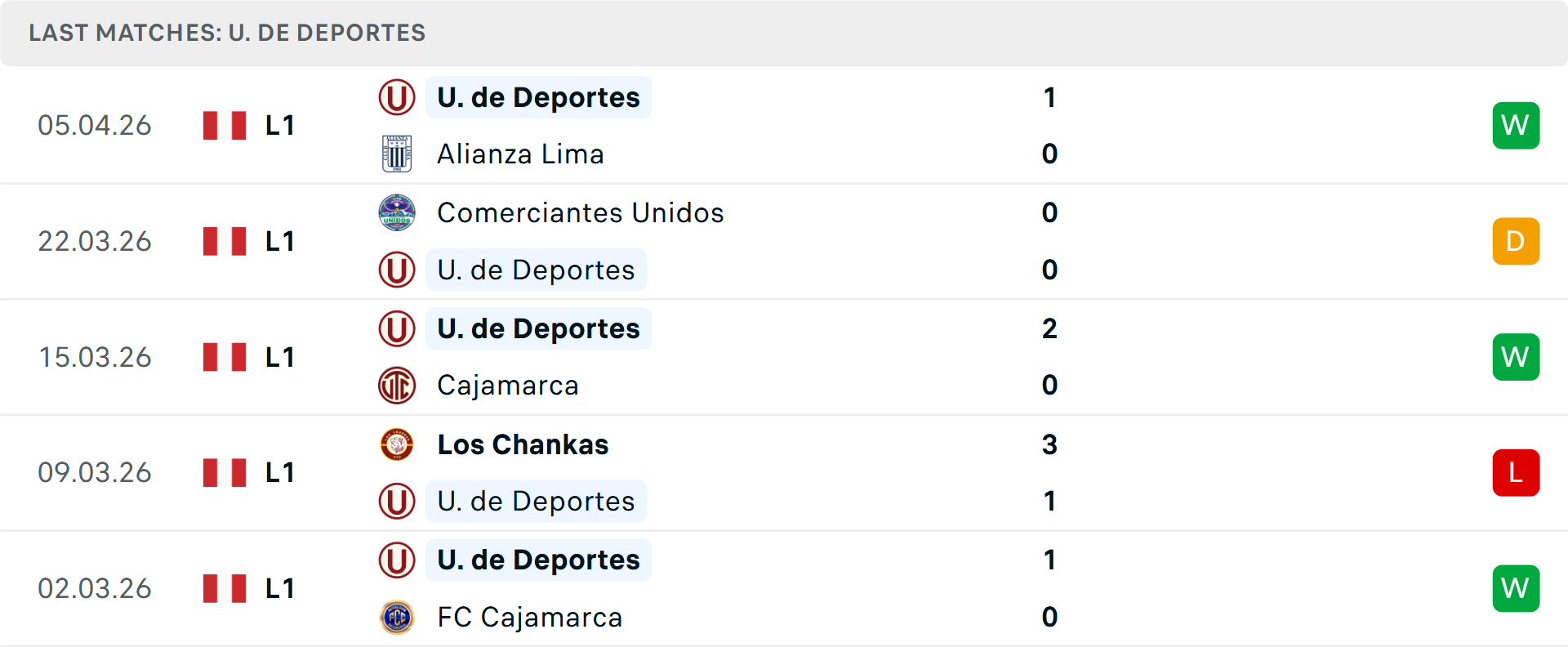Select the Cajamarca team name

[507, 386]
